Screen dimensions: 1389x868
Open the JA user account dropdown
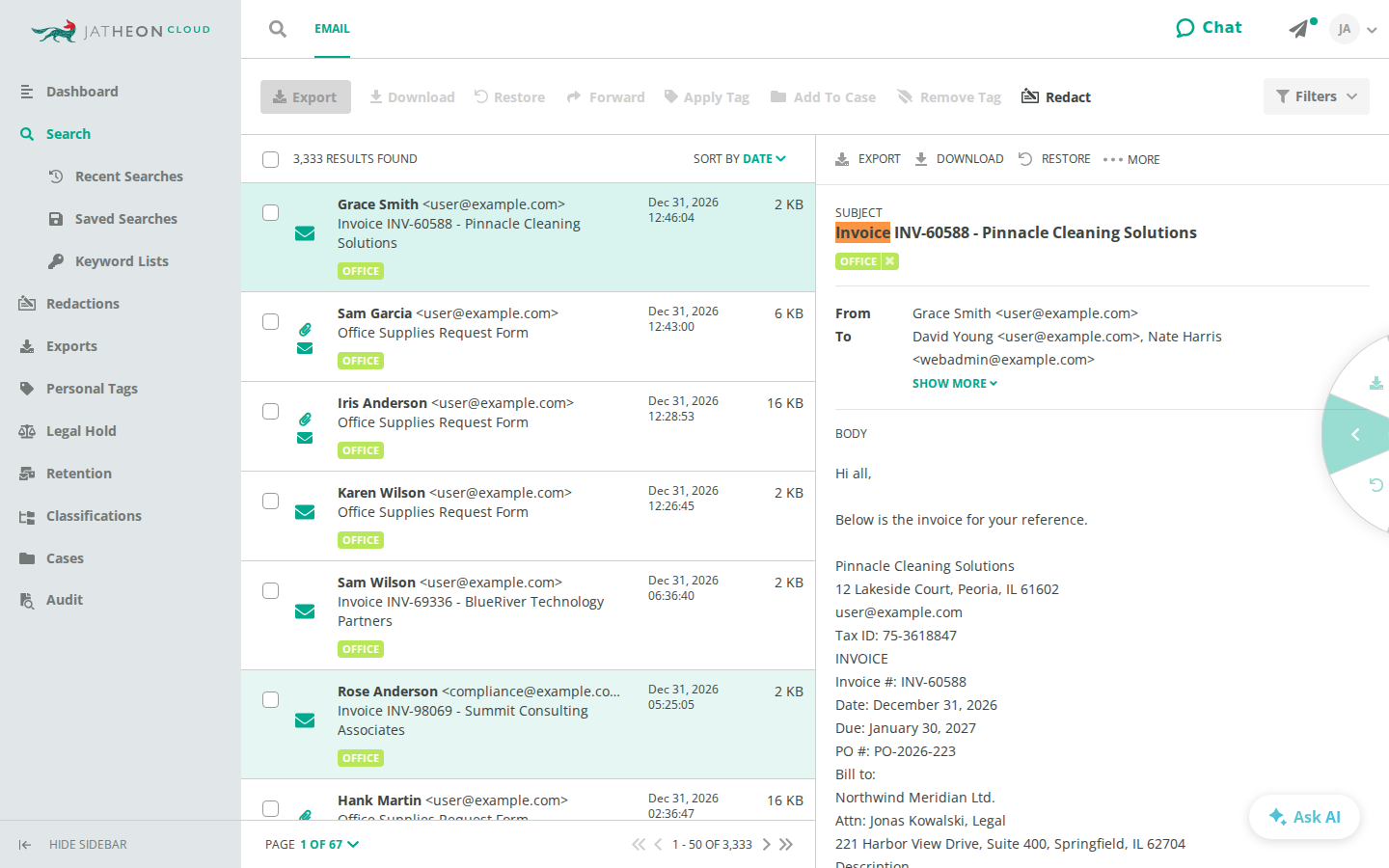pos(1352,29)
